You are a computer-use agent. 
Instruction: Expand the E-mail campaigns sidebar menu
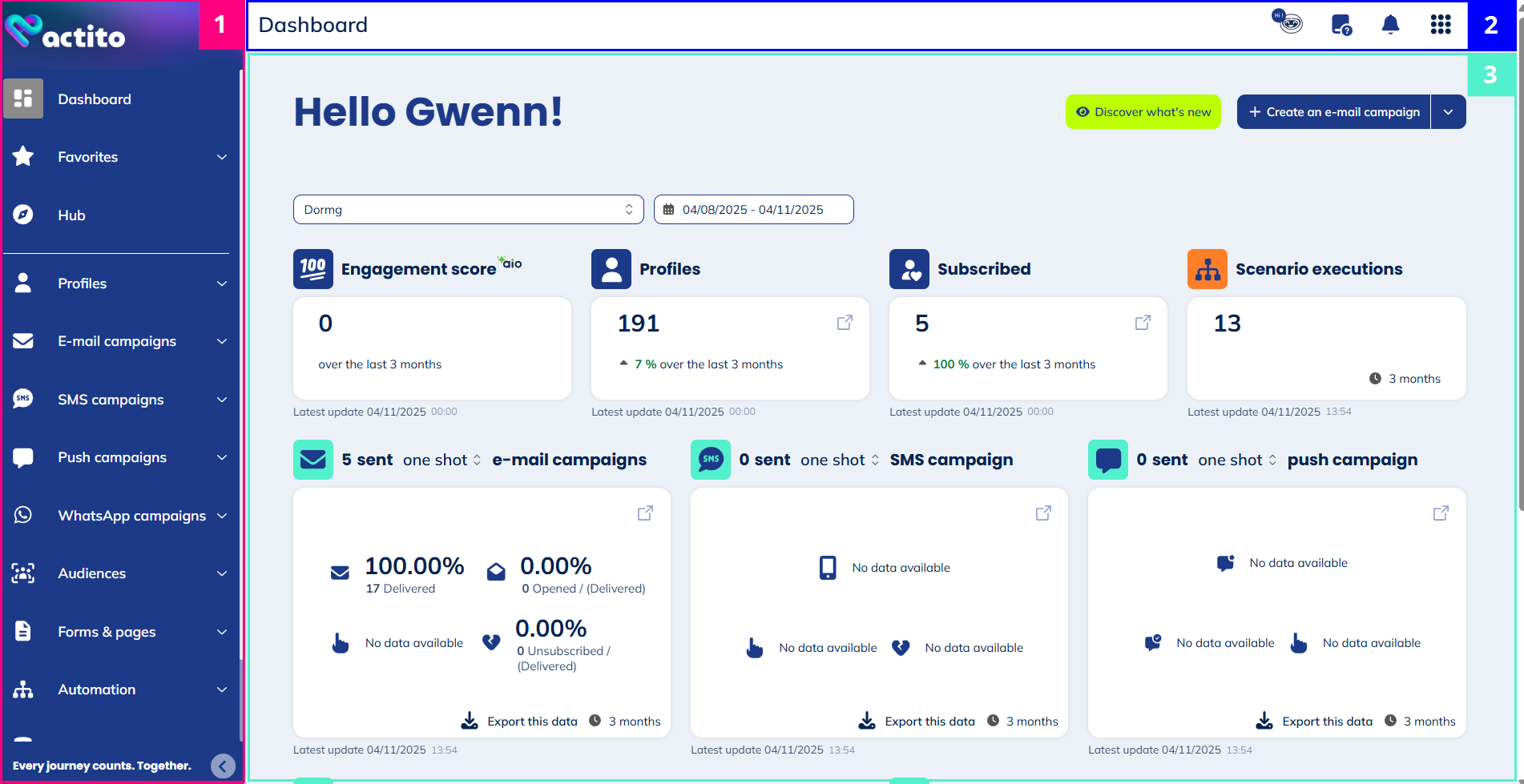click(x=120, y=341)
